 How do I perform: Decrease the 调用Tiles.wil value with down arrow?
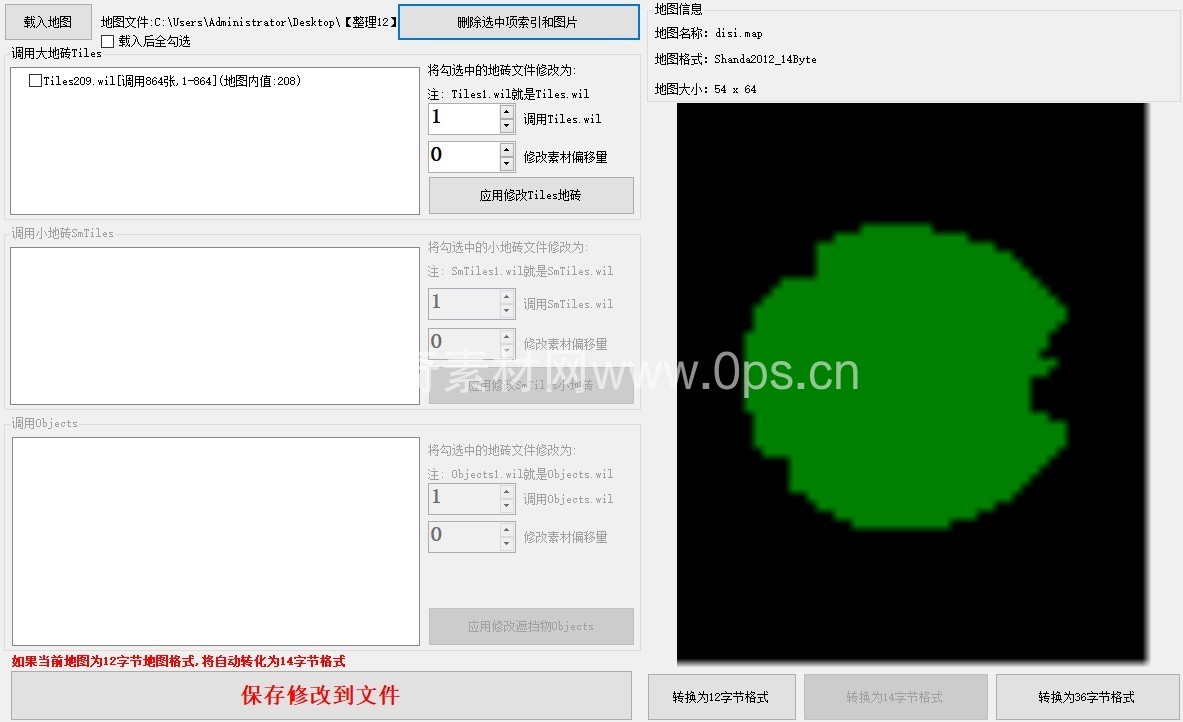pyautogui.click(x=507, y=126)
